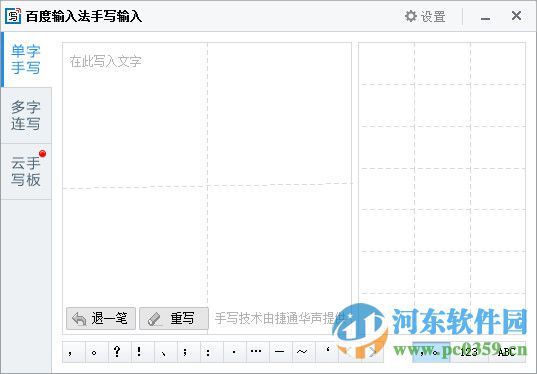Close the 百度输入法手写输入 window

pos(516,16)
